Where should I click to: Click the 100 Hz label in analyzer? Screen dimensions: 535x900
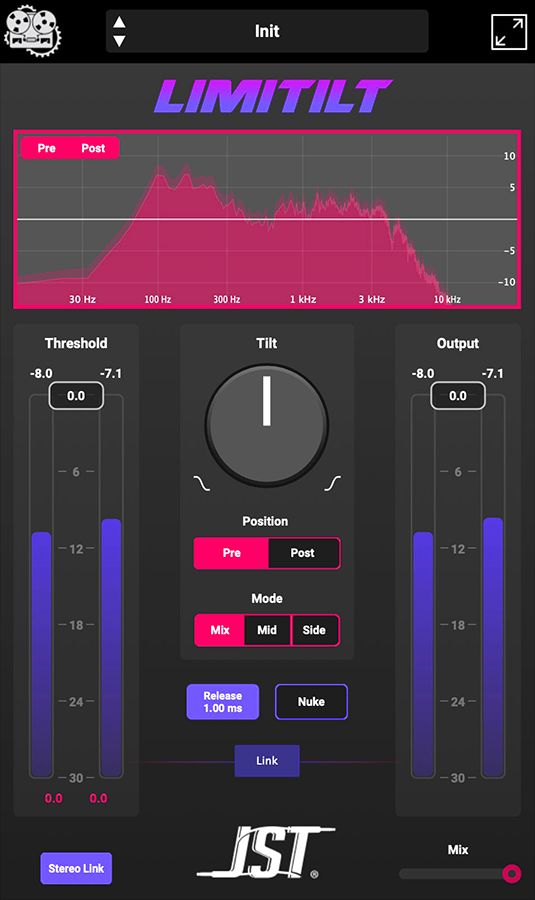[x=158, y=299]
